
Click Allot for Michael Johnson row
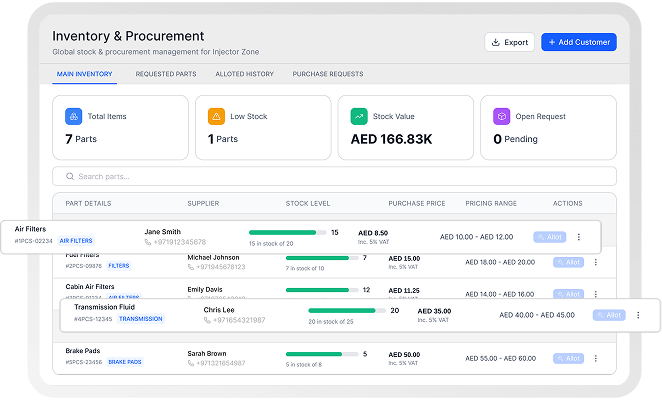coord(568,262)
